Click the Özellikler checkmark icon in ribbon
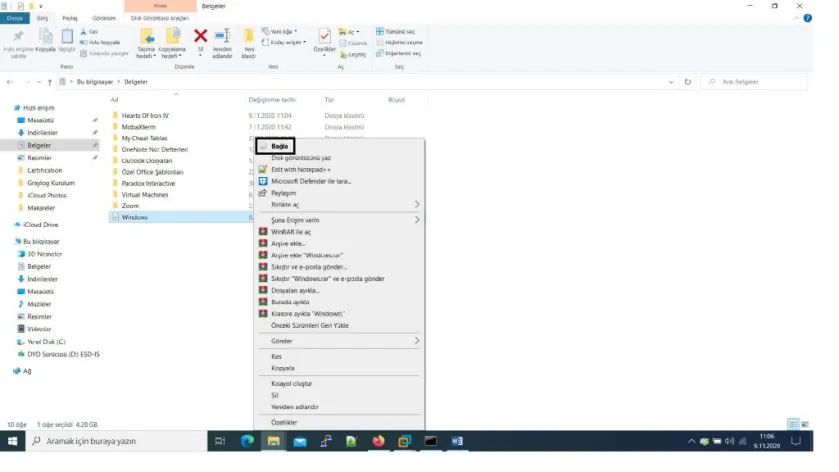The image size is (839, 472). click(x=325, y=36)
